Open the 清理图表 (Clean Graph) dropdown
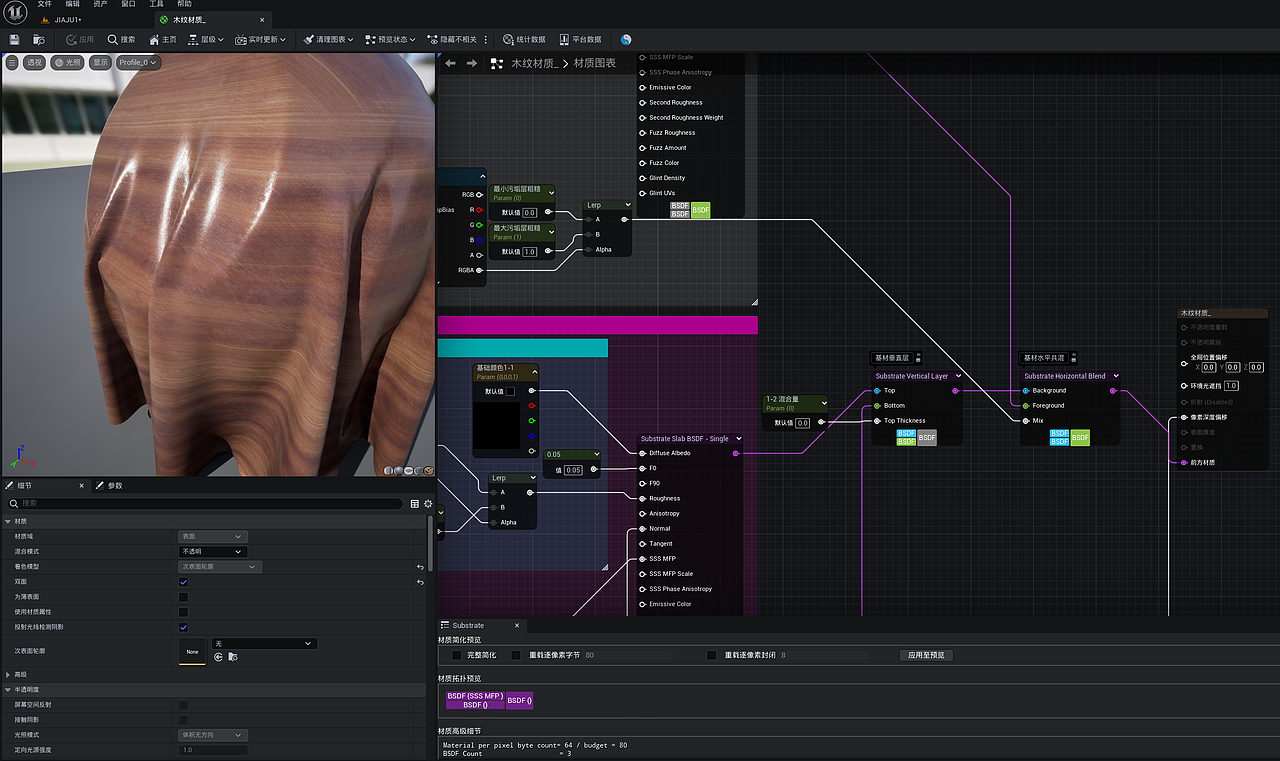This screenshot has height=761, width=1280. pyautogui.click(x=328, y=39)
